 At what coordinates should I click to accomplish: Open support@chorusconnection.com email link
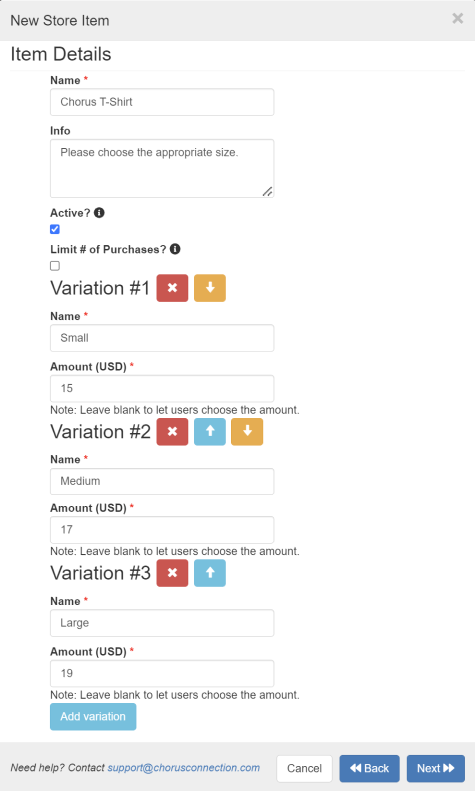[x=184, y=768]
